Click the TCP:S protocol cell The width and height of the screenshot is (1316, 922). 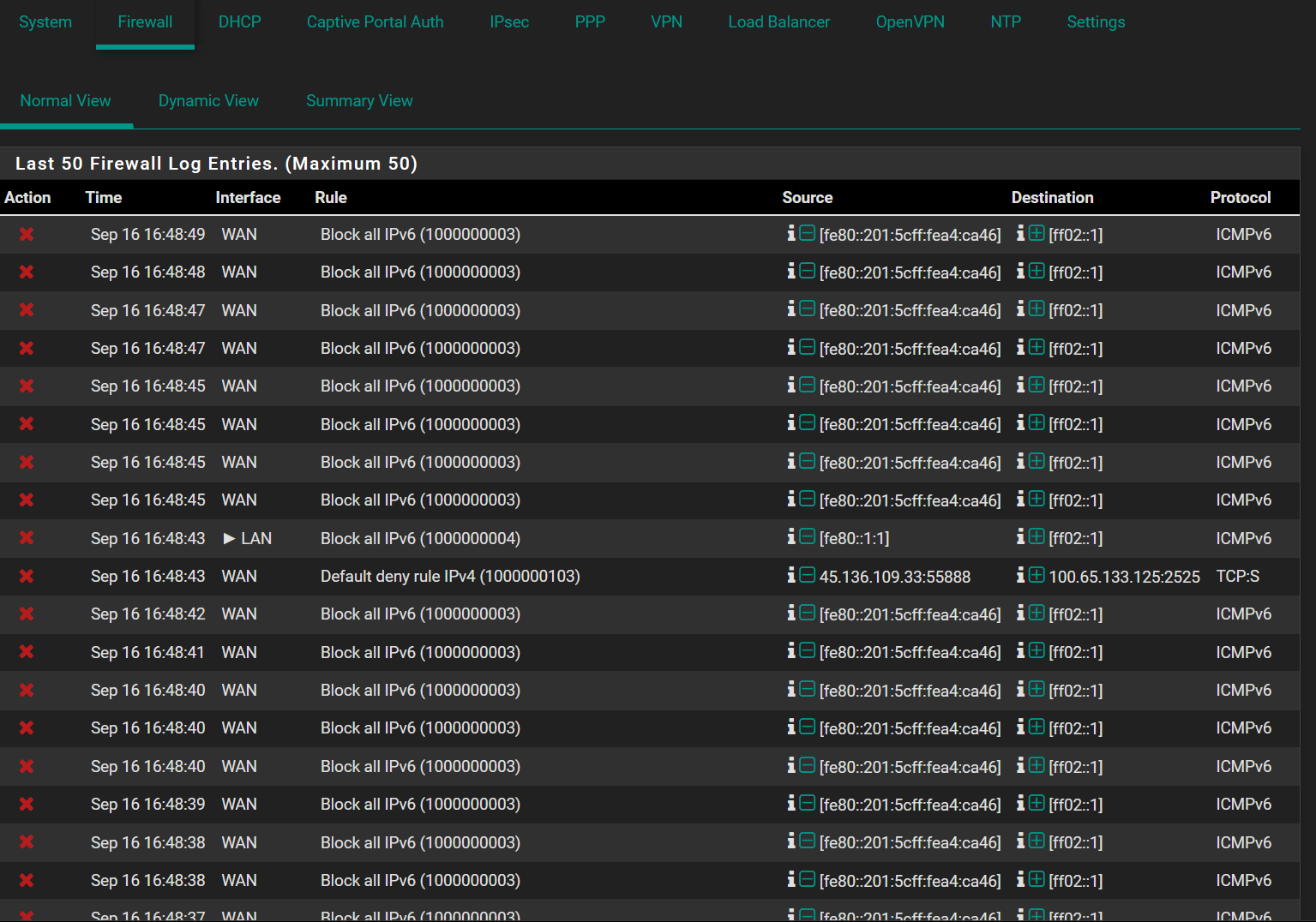click(1237, 577)
